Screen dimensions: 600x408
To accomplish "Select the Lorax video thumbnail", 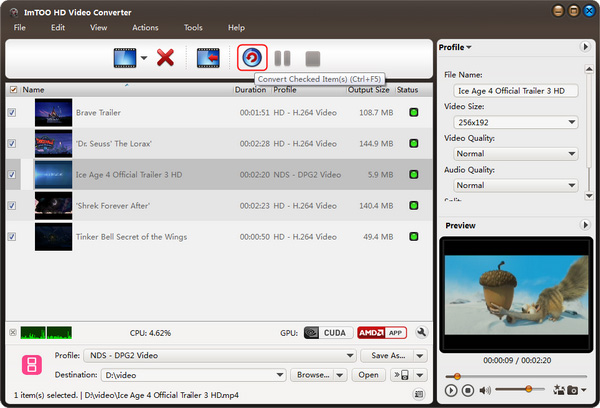I will 54,144.
